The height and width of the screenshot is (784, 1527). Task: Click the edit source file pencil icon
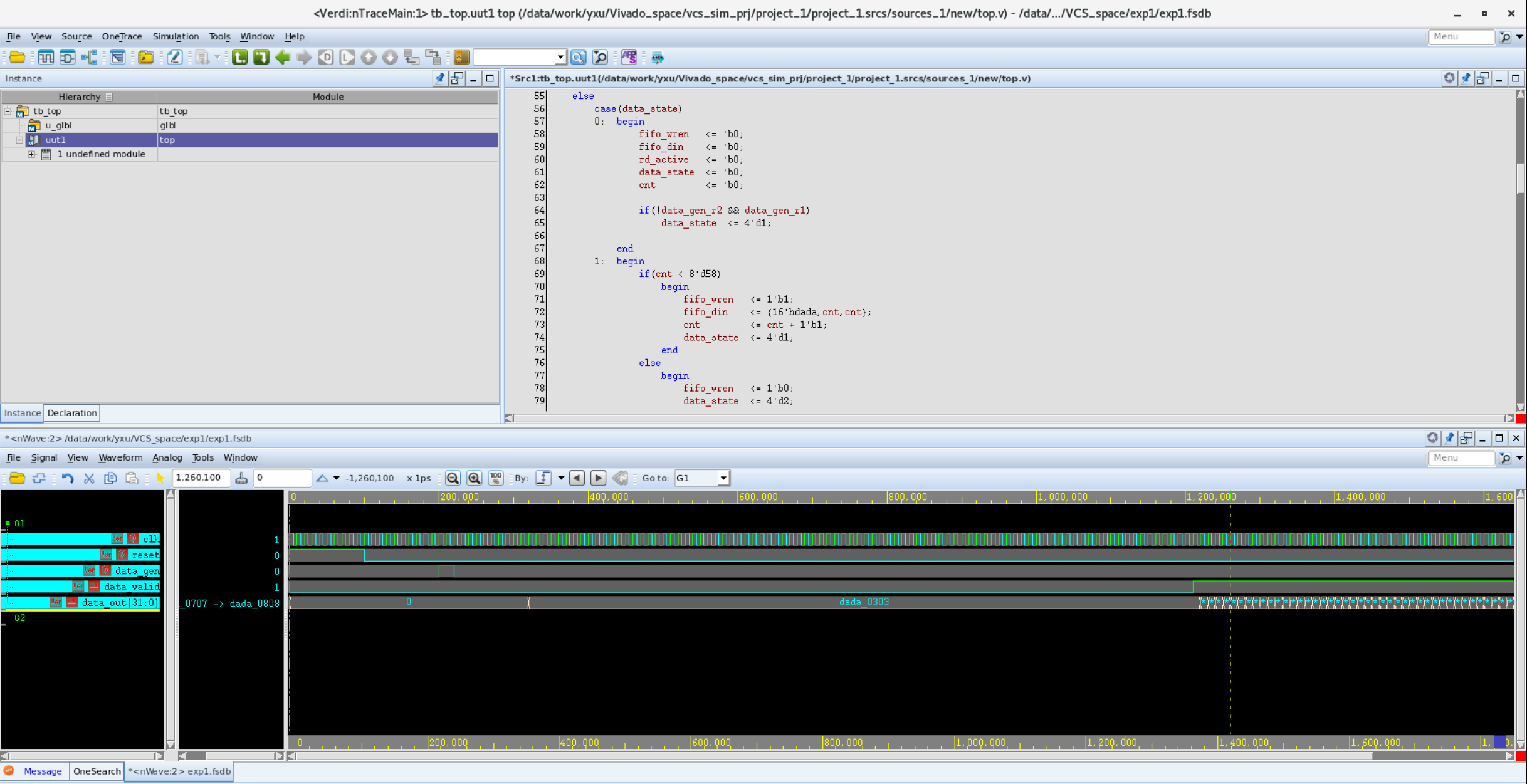174,58
